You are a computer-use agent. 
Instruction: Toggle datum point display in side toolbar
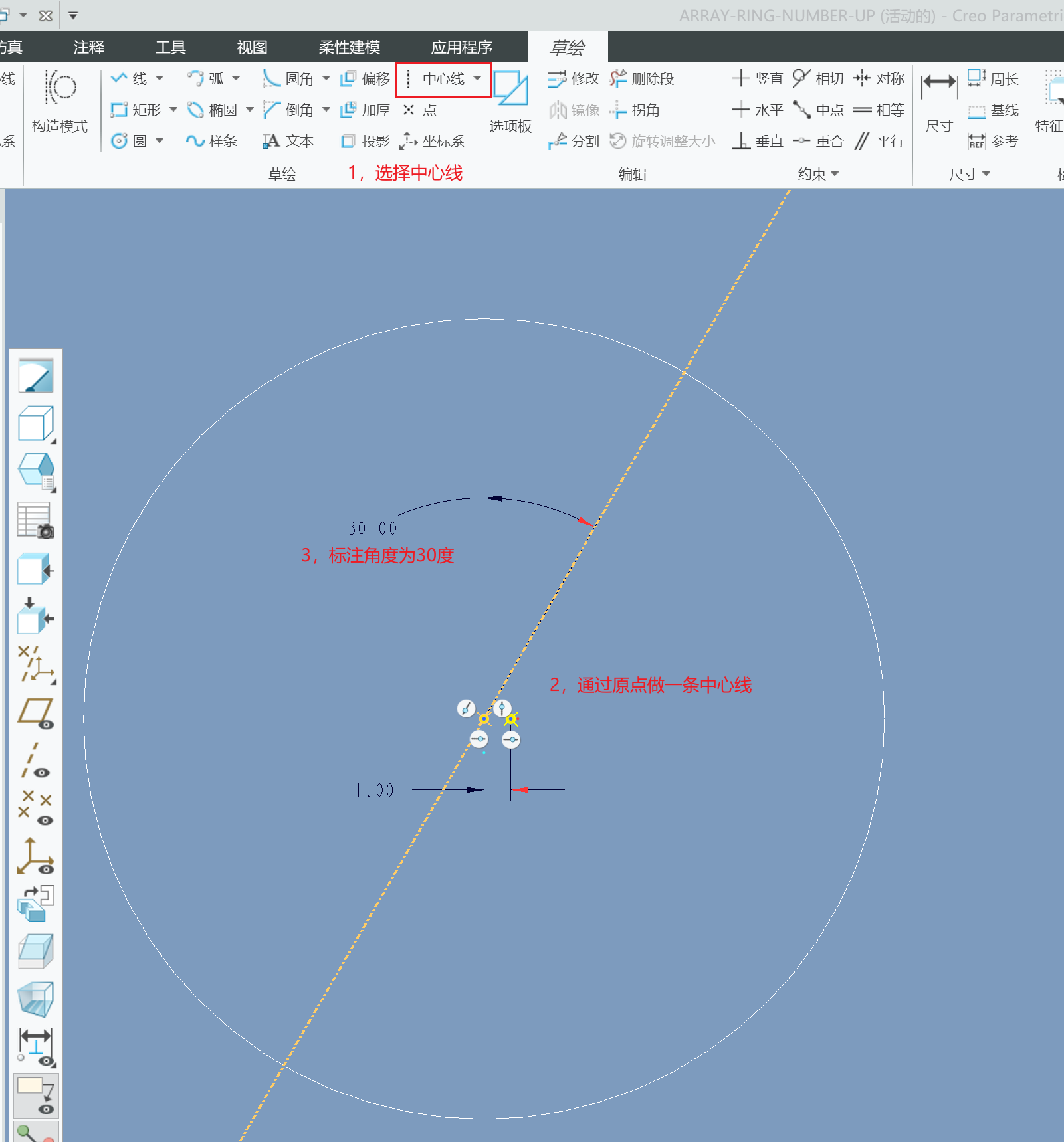click(x=36, y=808)
